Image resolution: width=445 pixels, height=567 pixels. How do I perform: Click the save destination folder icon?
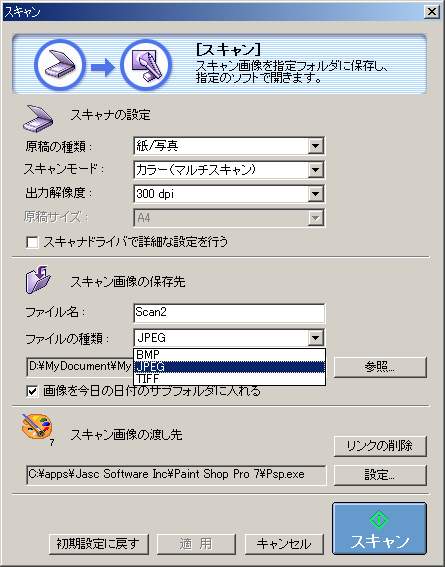(38, 280)
